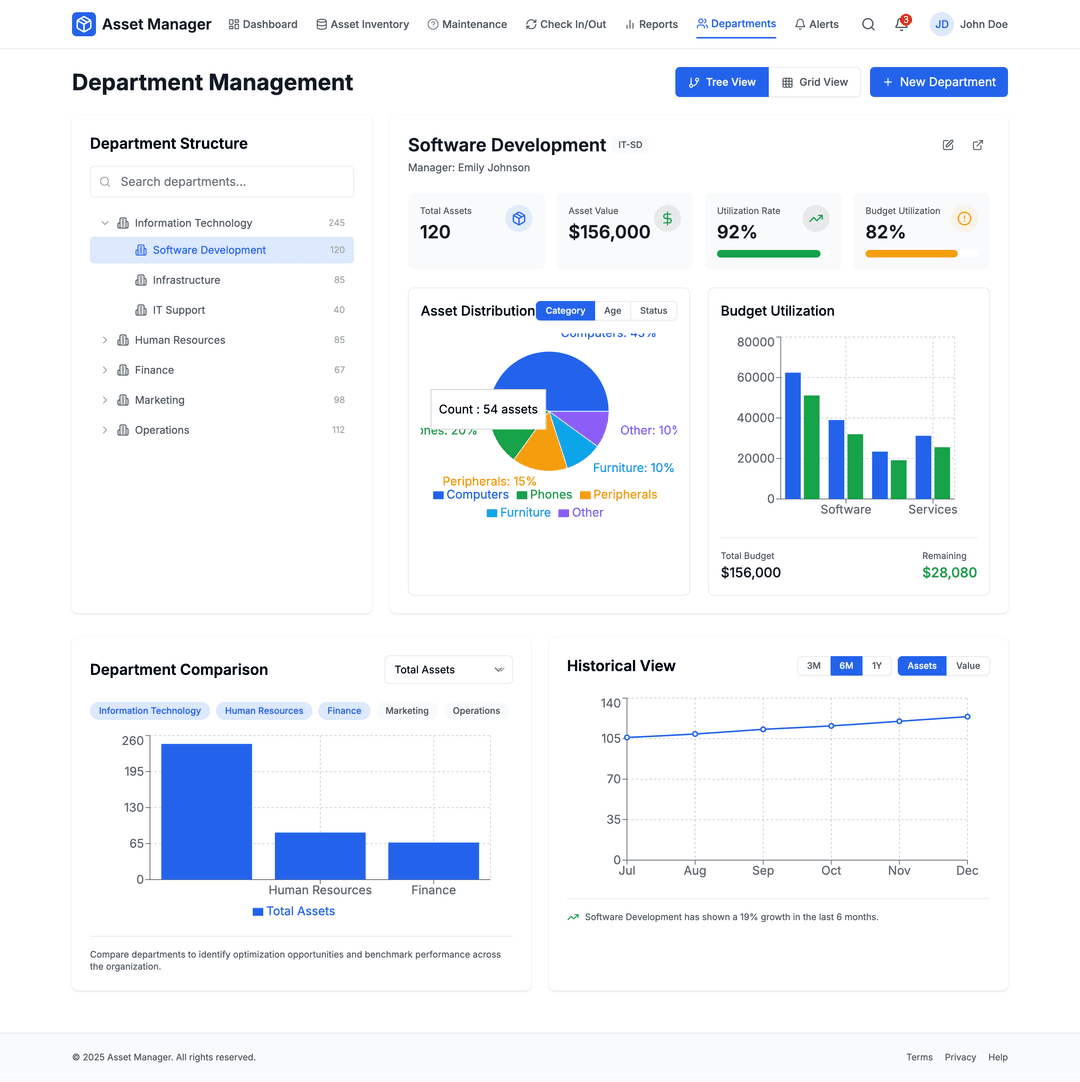Open Software Development in external view icon
Image resolution: width=1080 pixels, height=1082 pixels.
point(977,145)
